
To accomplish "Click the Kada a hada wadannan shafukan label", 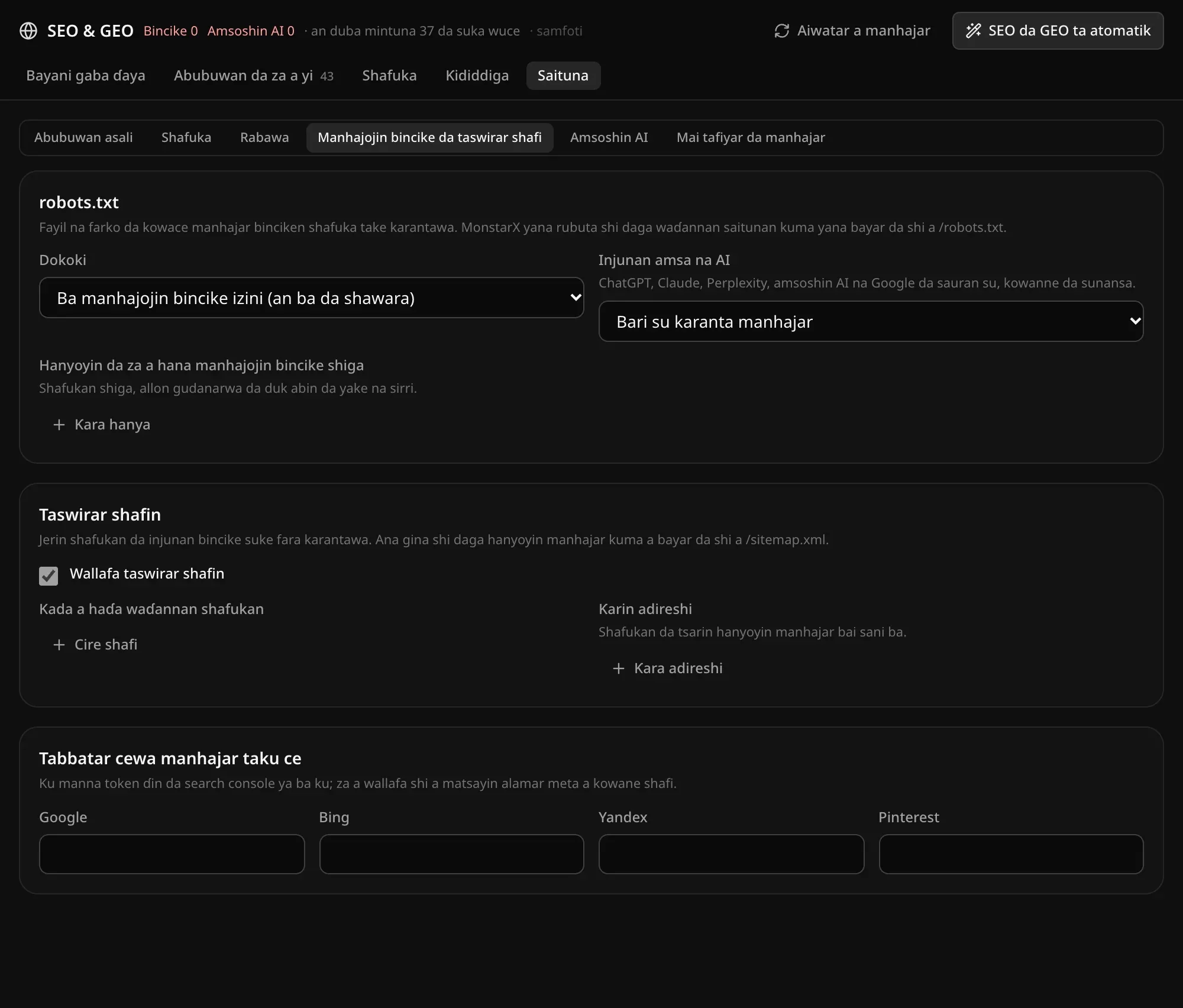I will point(151,609).
